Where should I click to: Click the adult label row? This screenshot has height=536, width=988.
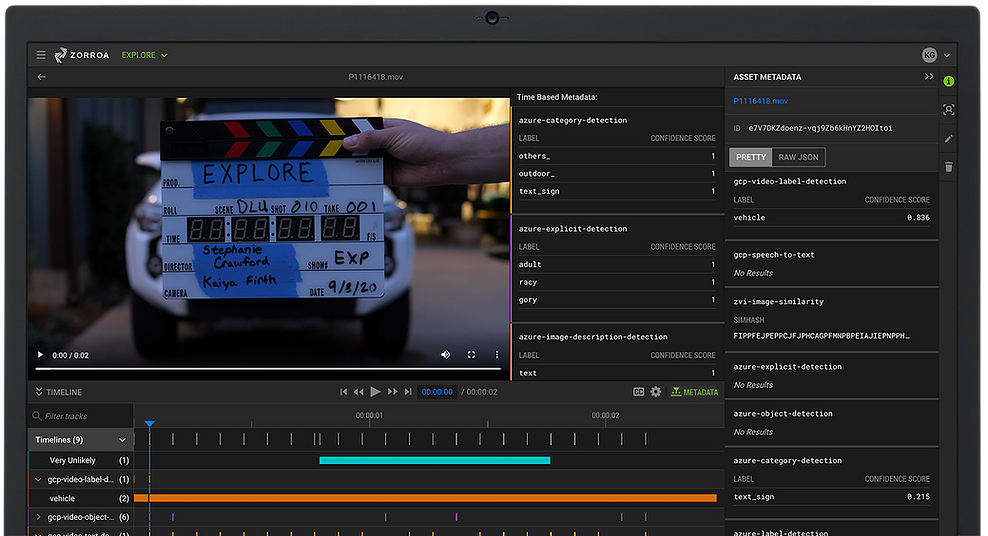(x=617, y=265)
